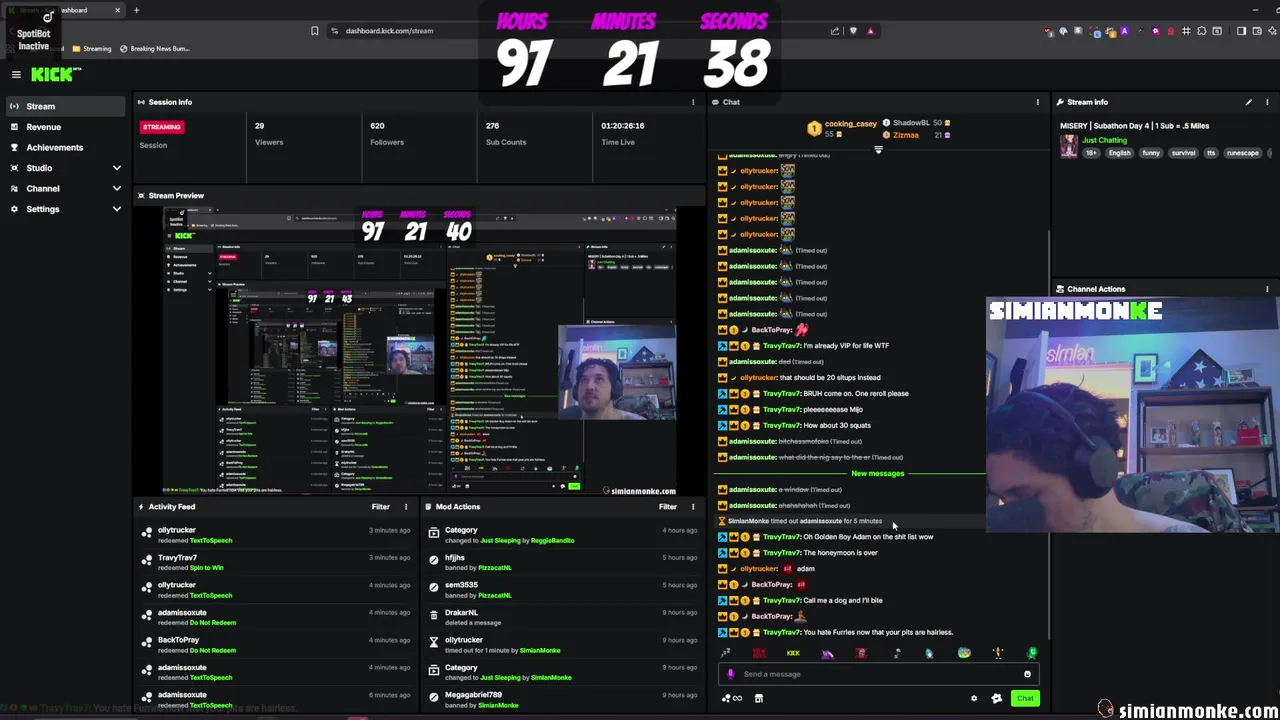This screenshot has height=720, width=1280.
Task: Open the Streaming bookmarks folder
Action: (92, 49)
